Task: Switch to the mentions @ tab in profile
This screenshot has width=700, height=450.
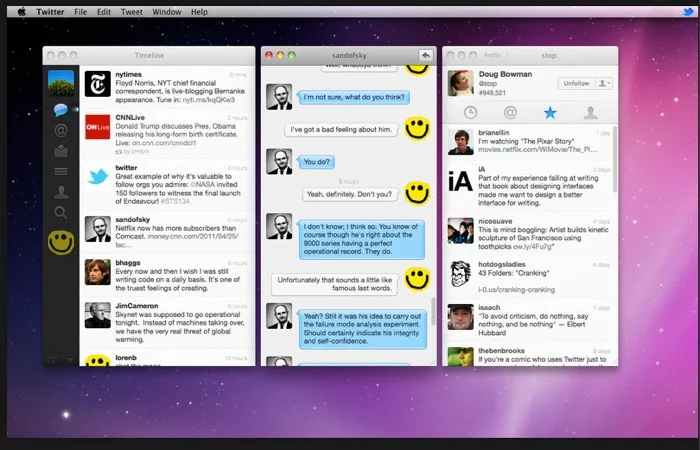Action: click(x=510, y=112)
